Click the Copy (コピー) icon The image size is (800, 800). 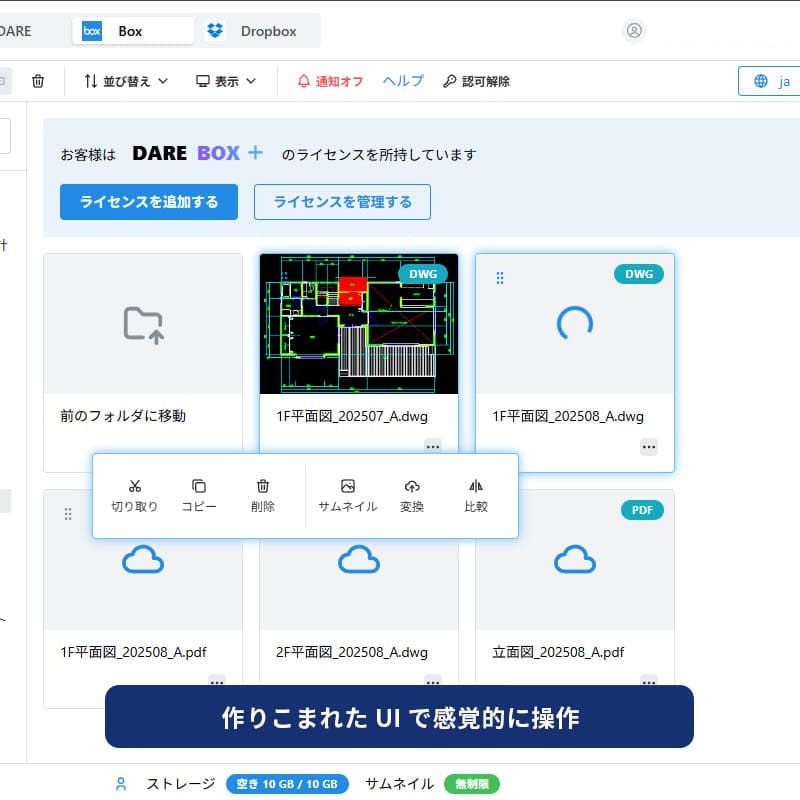pos(199,495)
